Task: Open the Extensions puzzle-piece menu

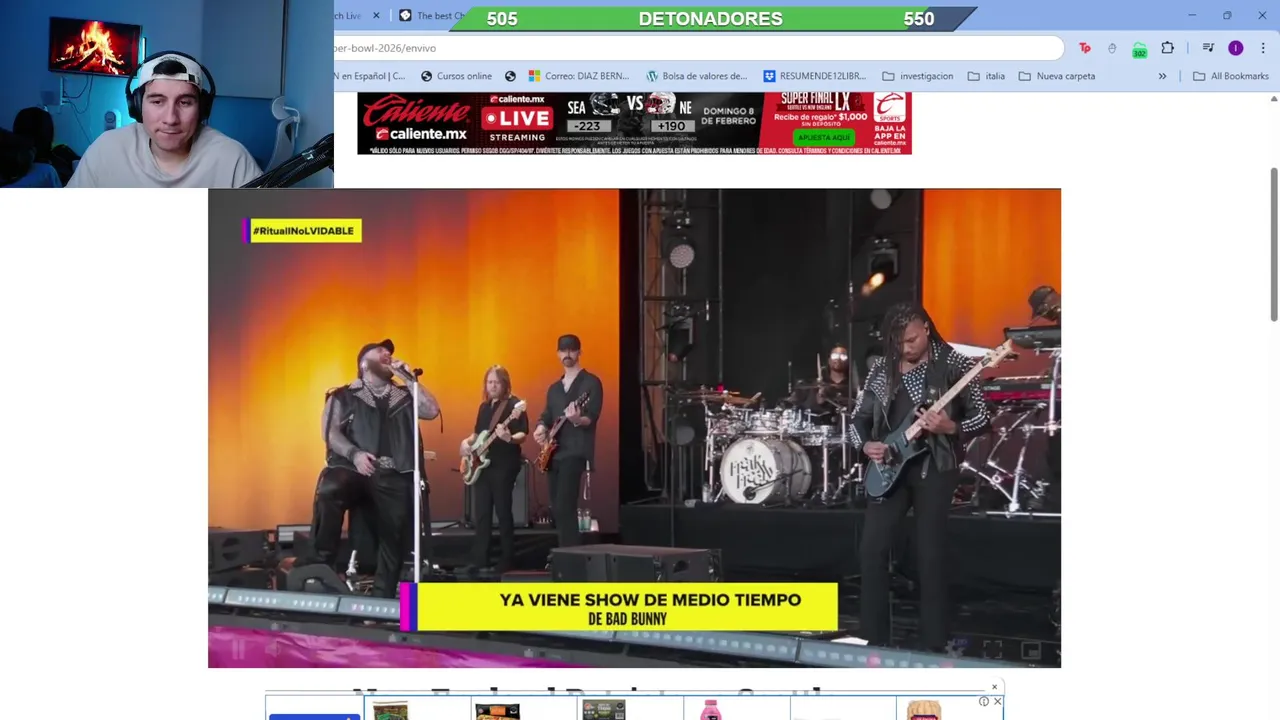Action: [1167, 48]
